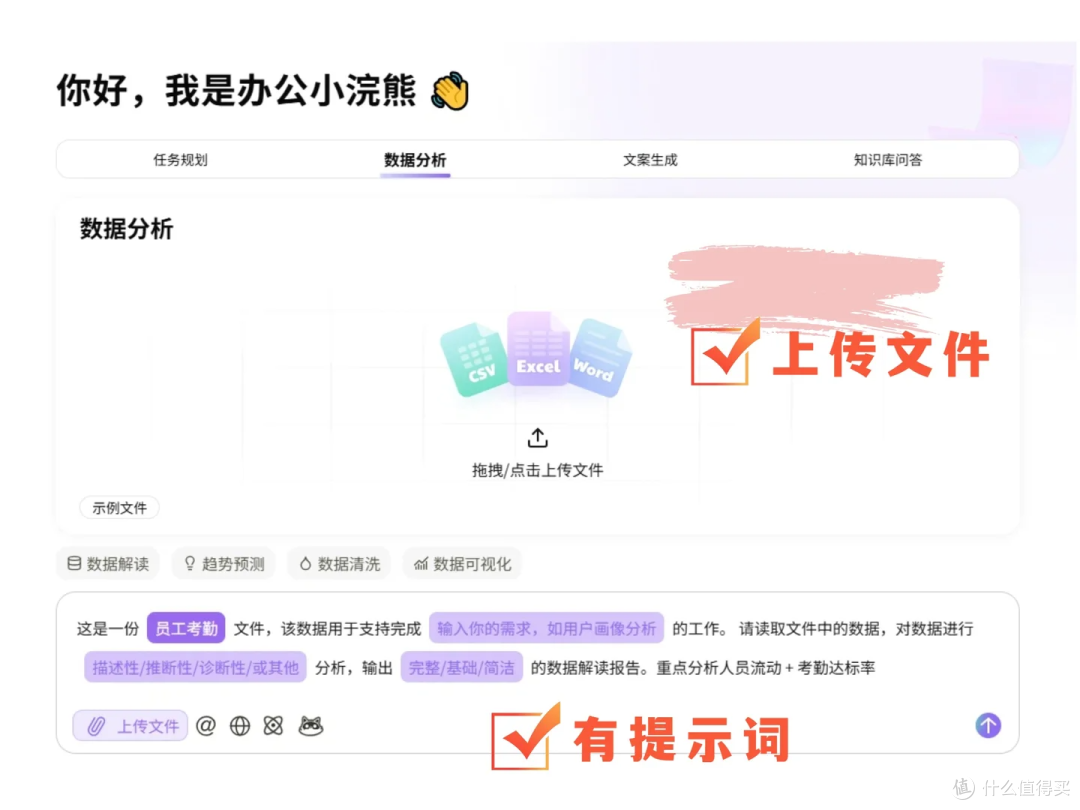Choose the 数据可视化 chip

(463, 564)
